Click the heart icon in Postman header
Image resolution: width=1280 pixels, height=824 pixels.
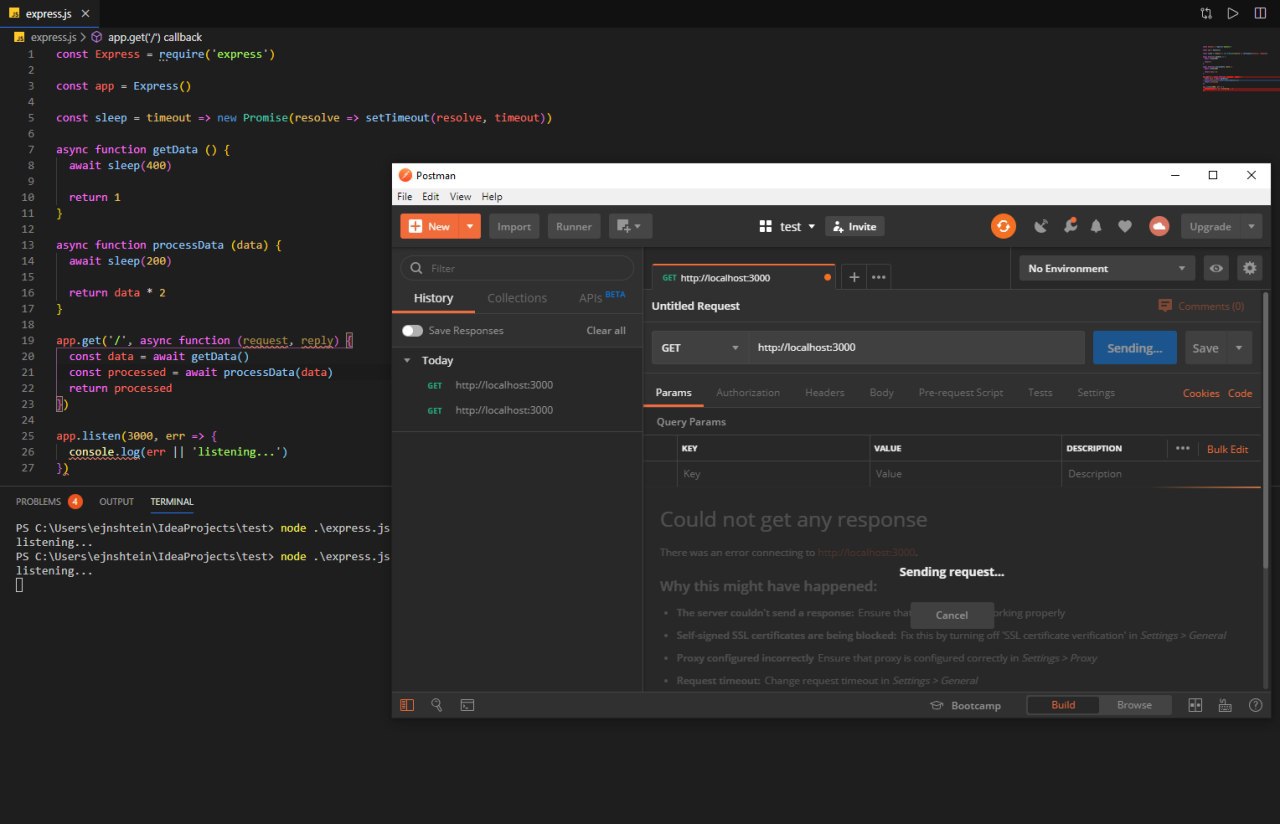coord(1125,226)
